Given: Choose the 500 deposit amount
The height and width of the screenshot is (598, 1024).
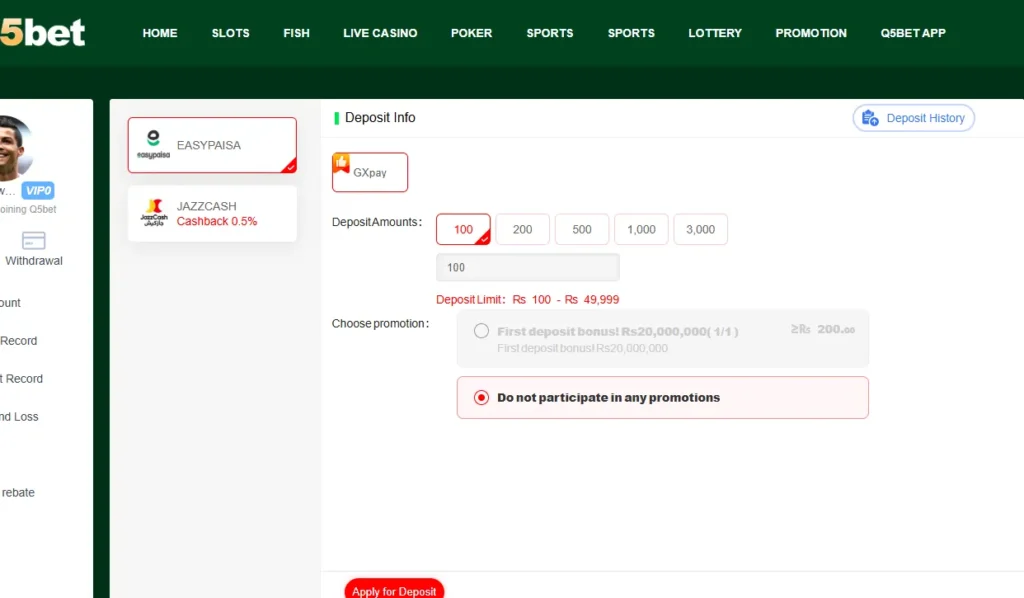Looking at the screenshot, I should [582, 229].
